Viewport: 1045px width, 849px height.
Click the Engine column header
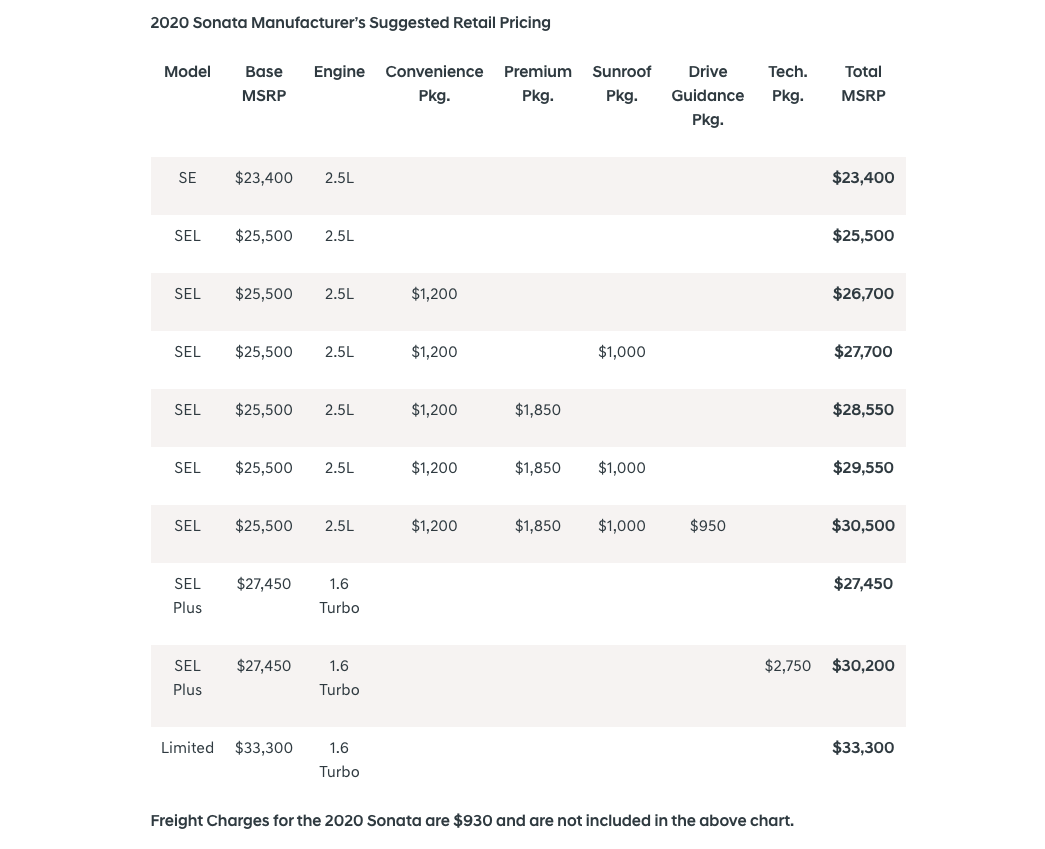pos(339,72)
